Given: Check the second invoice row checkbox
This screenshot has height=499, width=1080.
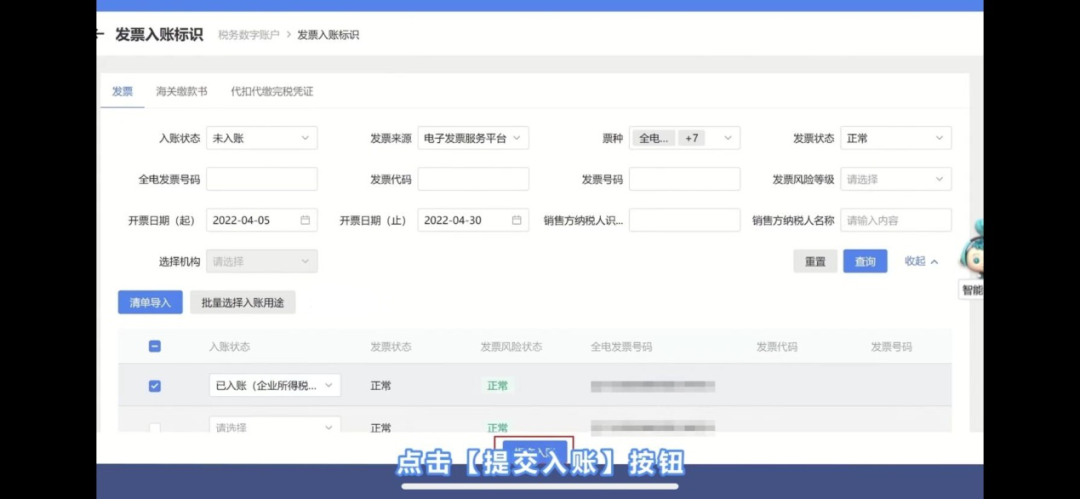Looking at the screenshot, I should point(155,428).
